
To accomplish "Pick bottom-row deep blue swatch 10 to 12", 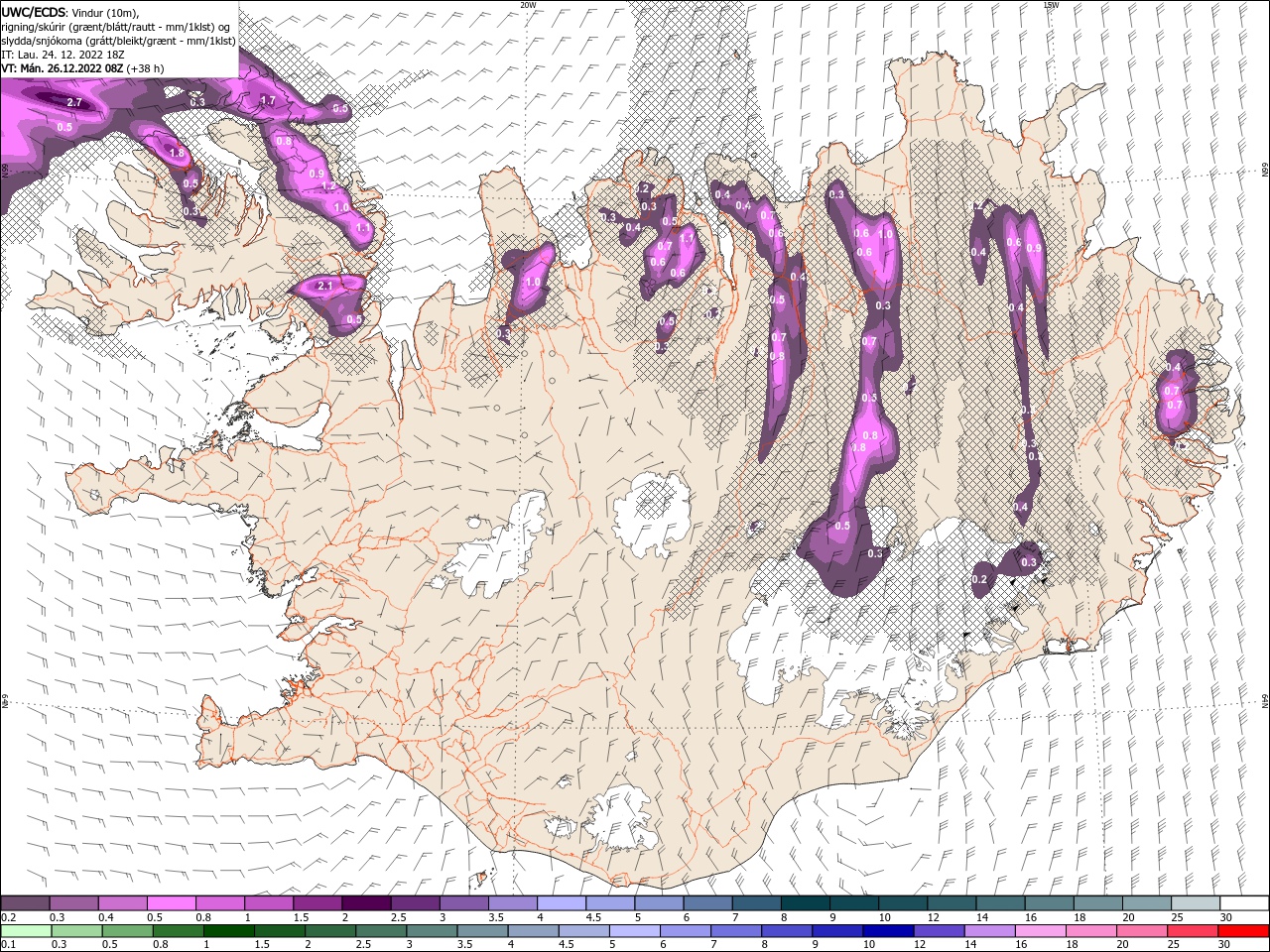I will point(889,931).
